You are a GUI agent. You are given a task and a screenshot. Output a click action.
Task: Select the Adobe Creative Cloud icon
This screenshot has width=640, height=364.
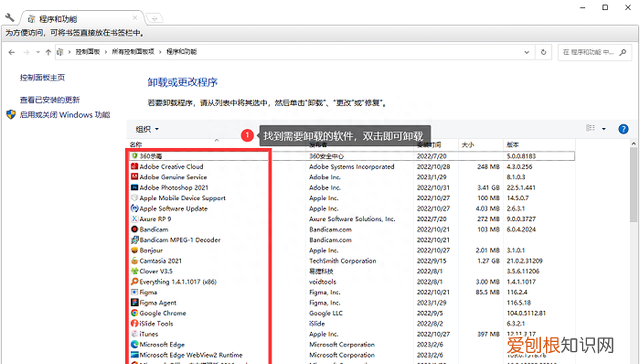tap(135, 166)
